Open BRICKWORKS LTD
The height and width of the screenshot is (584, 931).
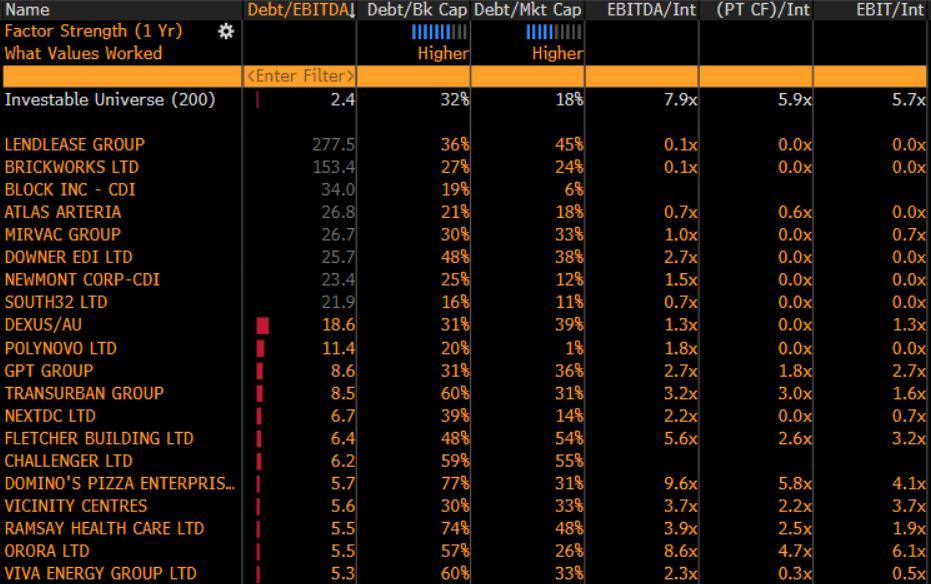(72, 167)
